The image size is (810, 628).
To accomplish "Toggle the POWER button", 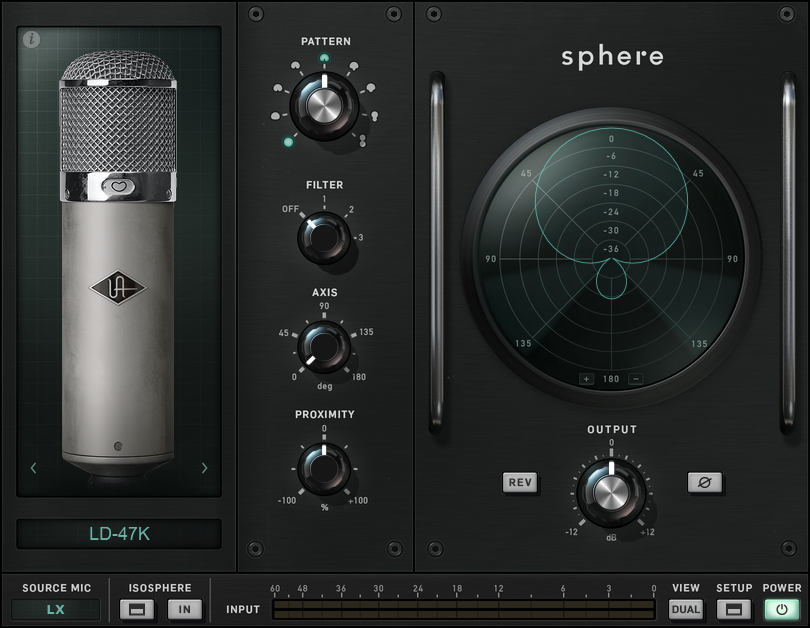I will [782, 609].
